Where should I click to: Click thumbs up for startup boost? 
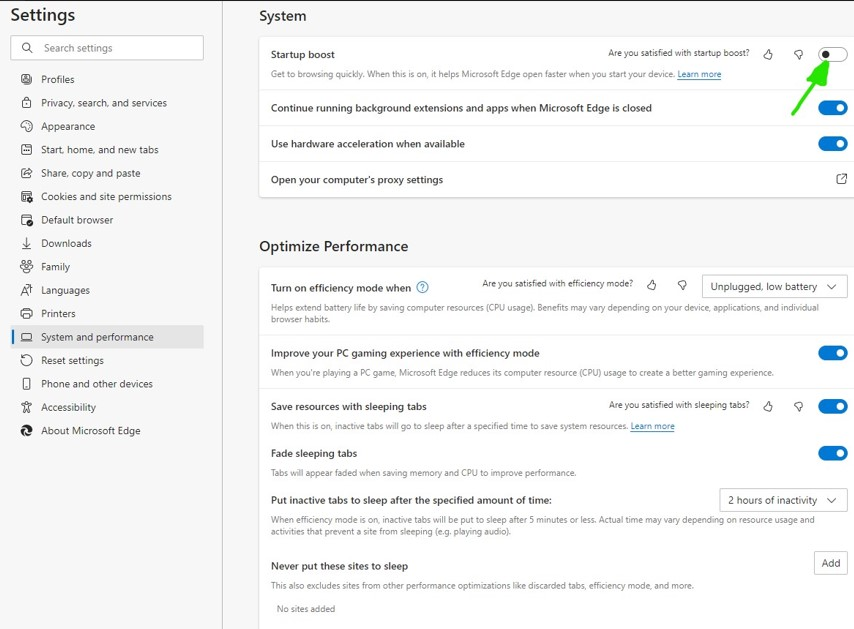768,54
